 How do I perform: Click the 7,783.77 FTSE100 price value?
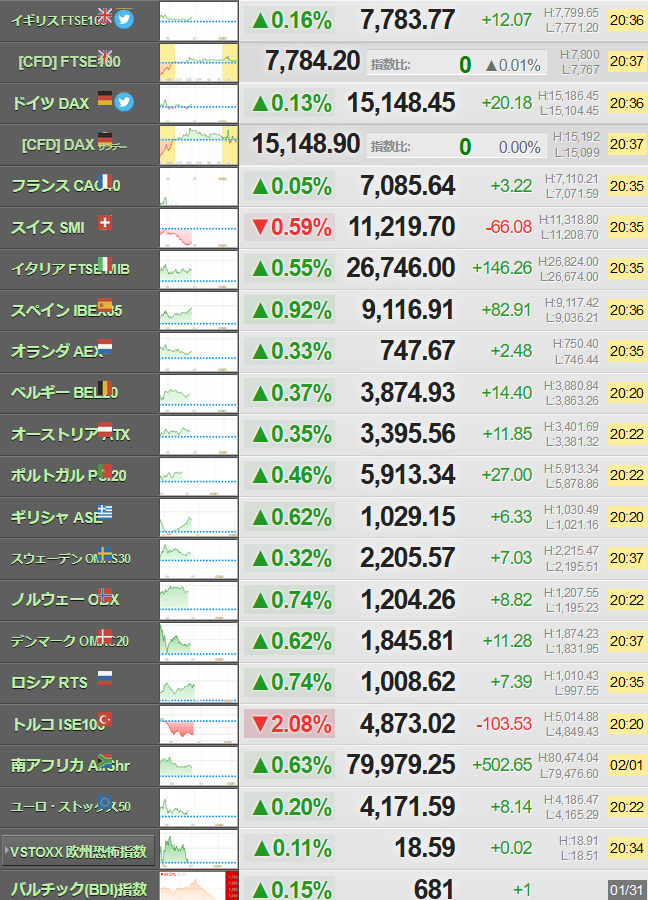[x=408, y=20]
